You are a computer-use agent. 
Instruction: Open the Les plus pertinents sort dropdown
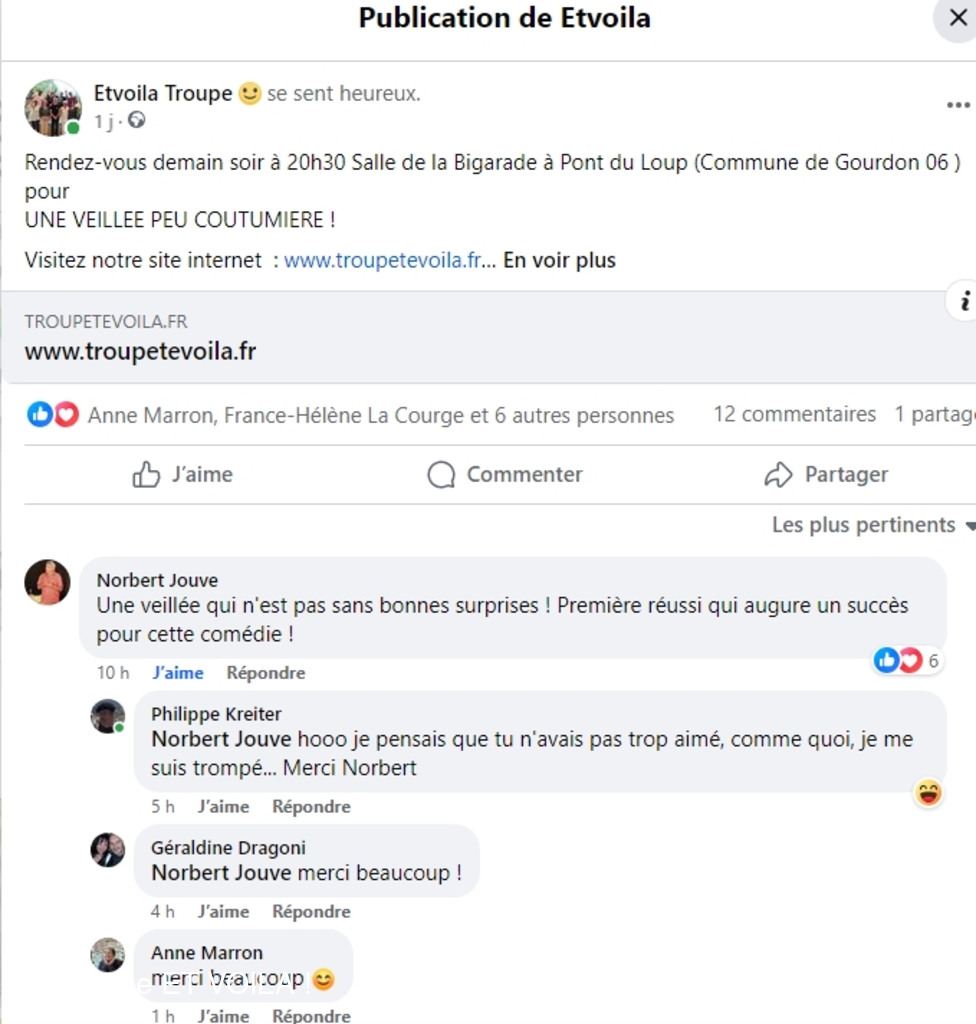pos(873,525)
